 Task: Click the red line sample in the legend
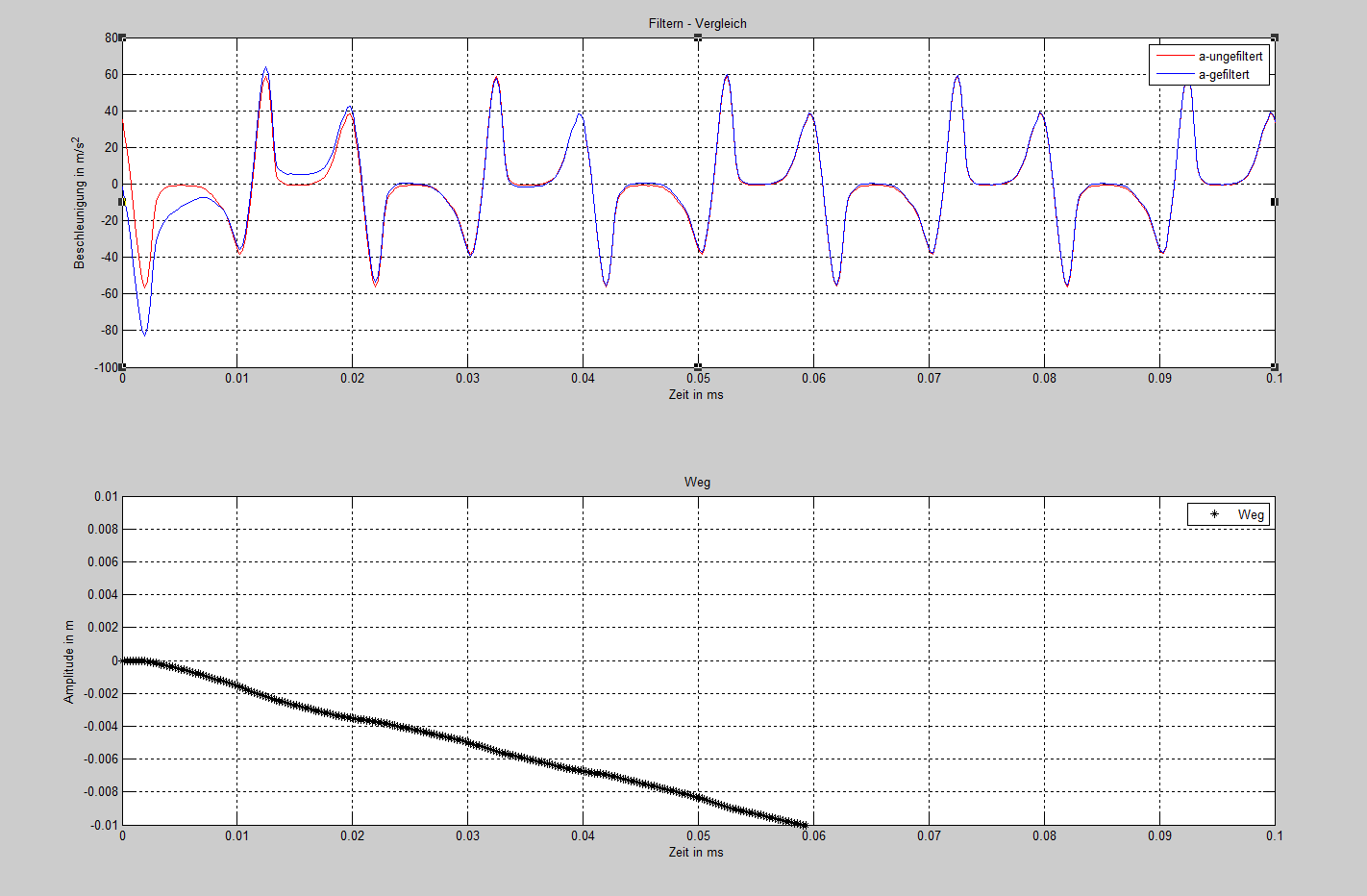pos(1174,57)
